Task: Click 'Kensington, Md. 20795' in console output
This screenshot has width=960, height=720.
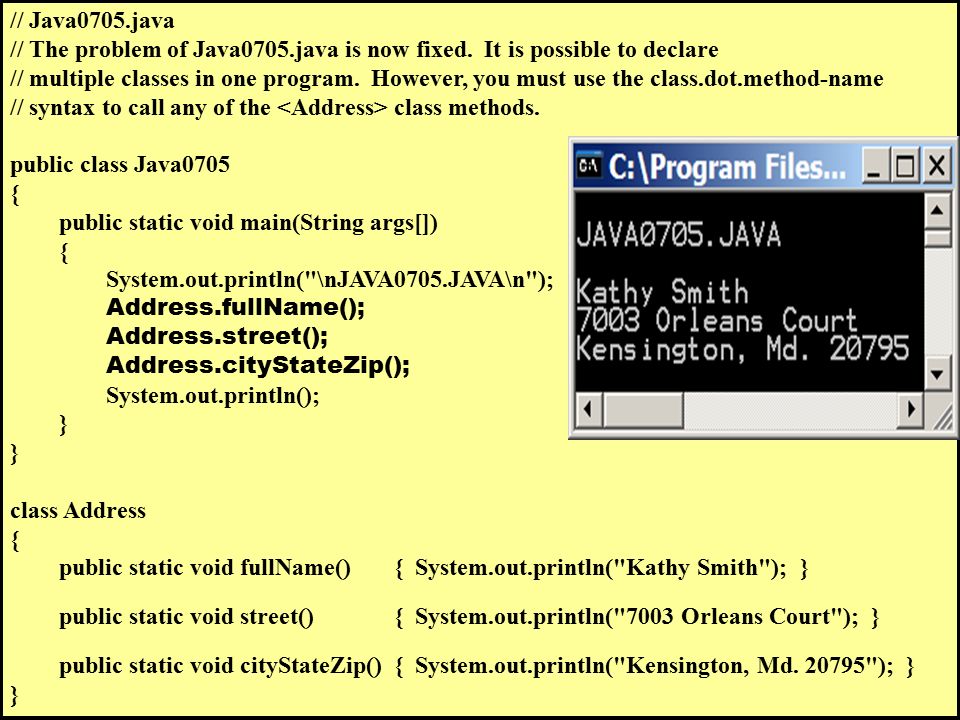Action: [743, 349]
